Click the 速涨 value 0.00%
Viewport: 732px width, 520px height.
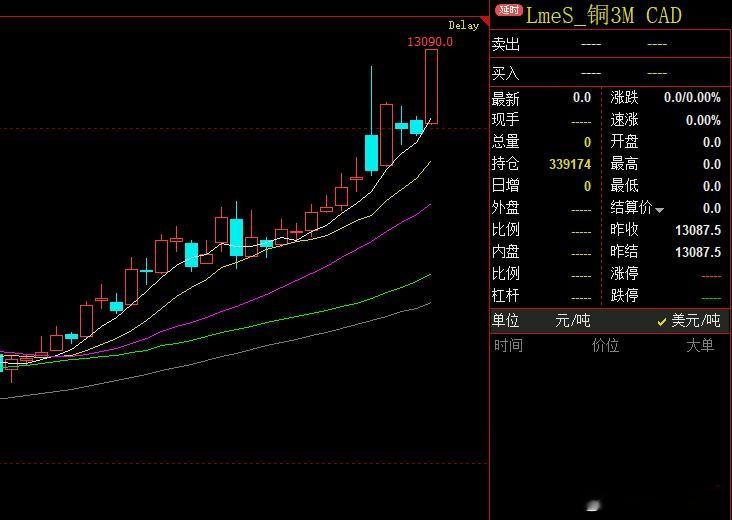[703, 120]
